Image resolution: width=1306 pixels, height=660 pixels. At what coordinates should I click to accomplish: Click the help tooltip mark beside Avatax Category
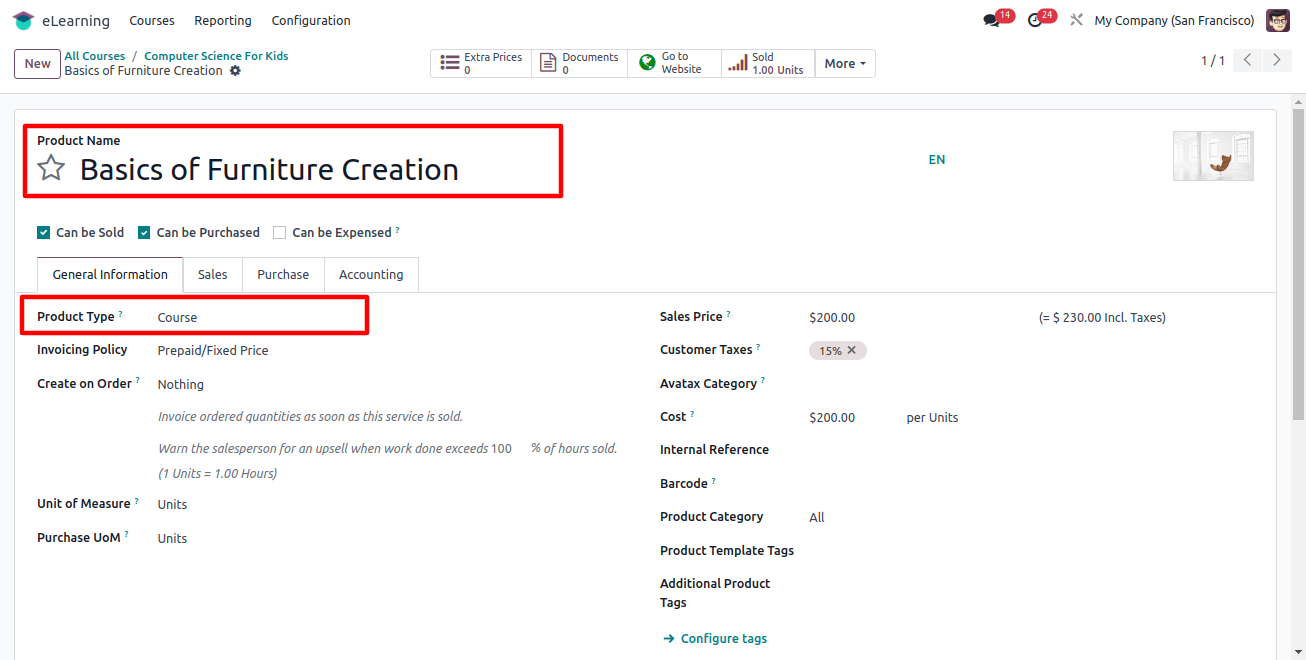[763, 381]
